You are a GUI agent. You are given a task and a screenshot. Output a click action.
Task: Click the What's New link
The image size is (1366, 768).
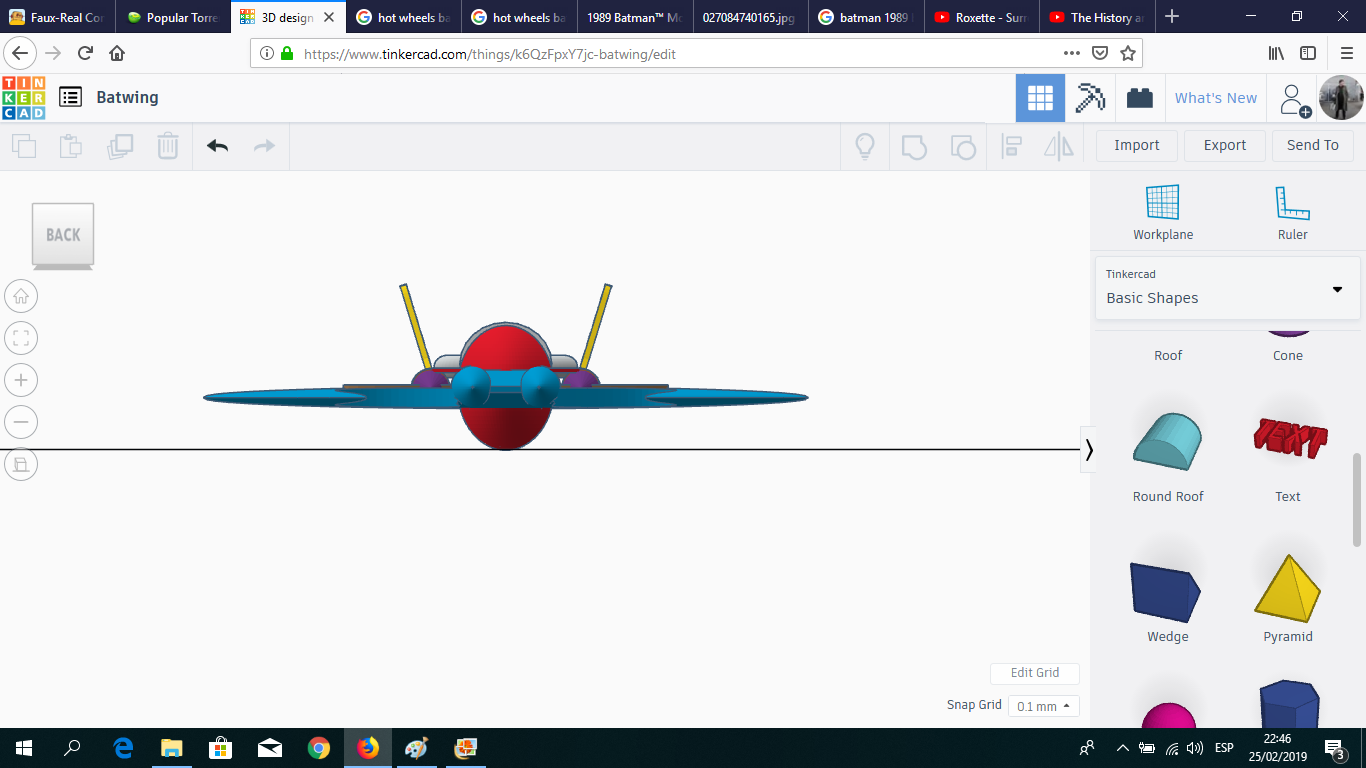[x=1216, y=98]
